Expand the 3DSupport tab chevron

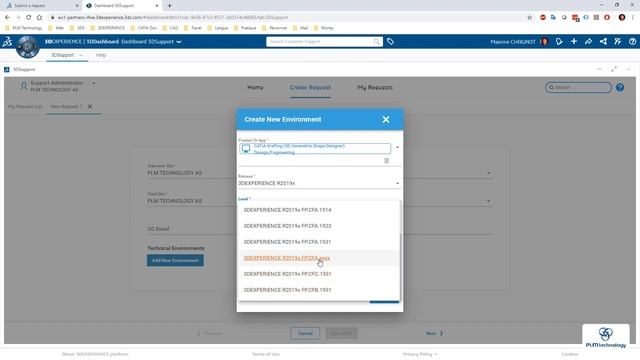[81, 55]
